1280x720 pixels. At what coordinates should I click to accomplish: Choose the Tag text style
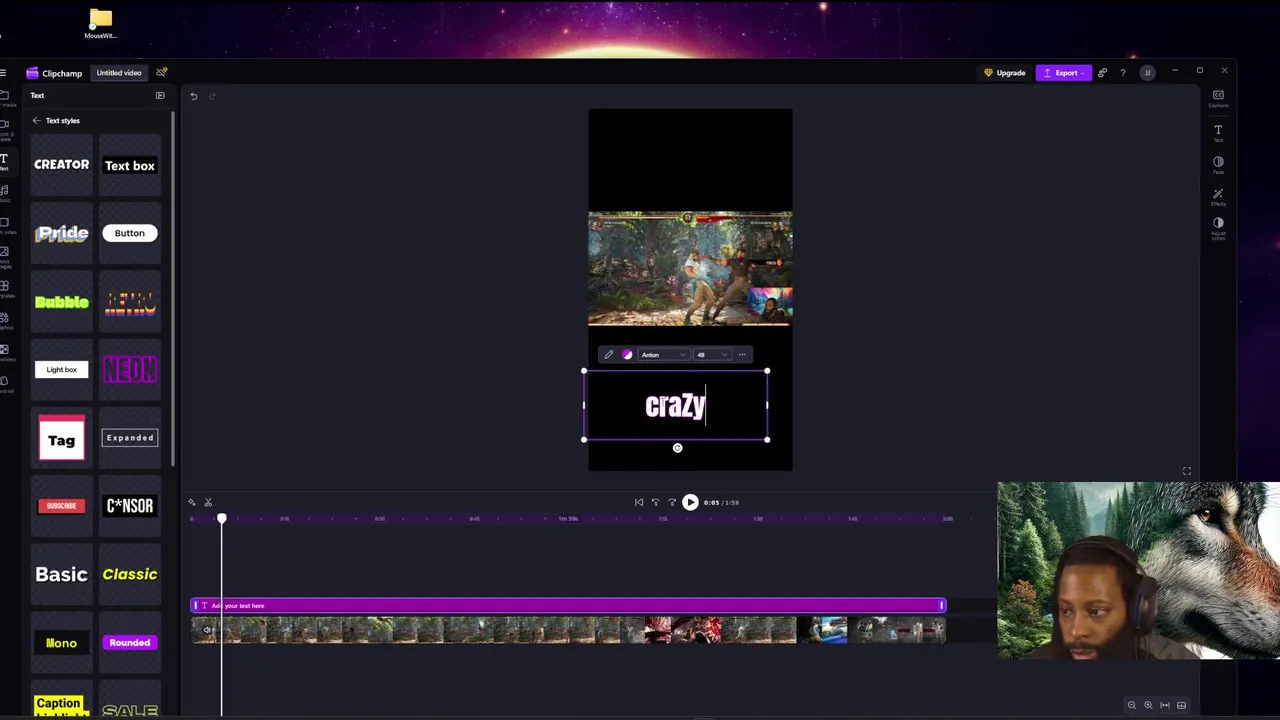(x=62, y=438)
